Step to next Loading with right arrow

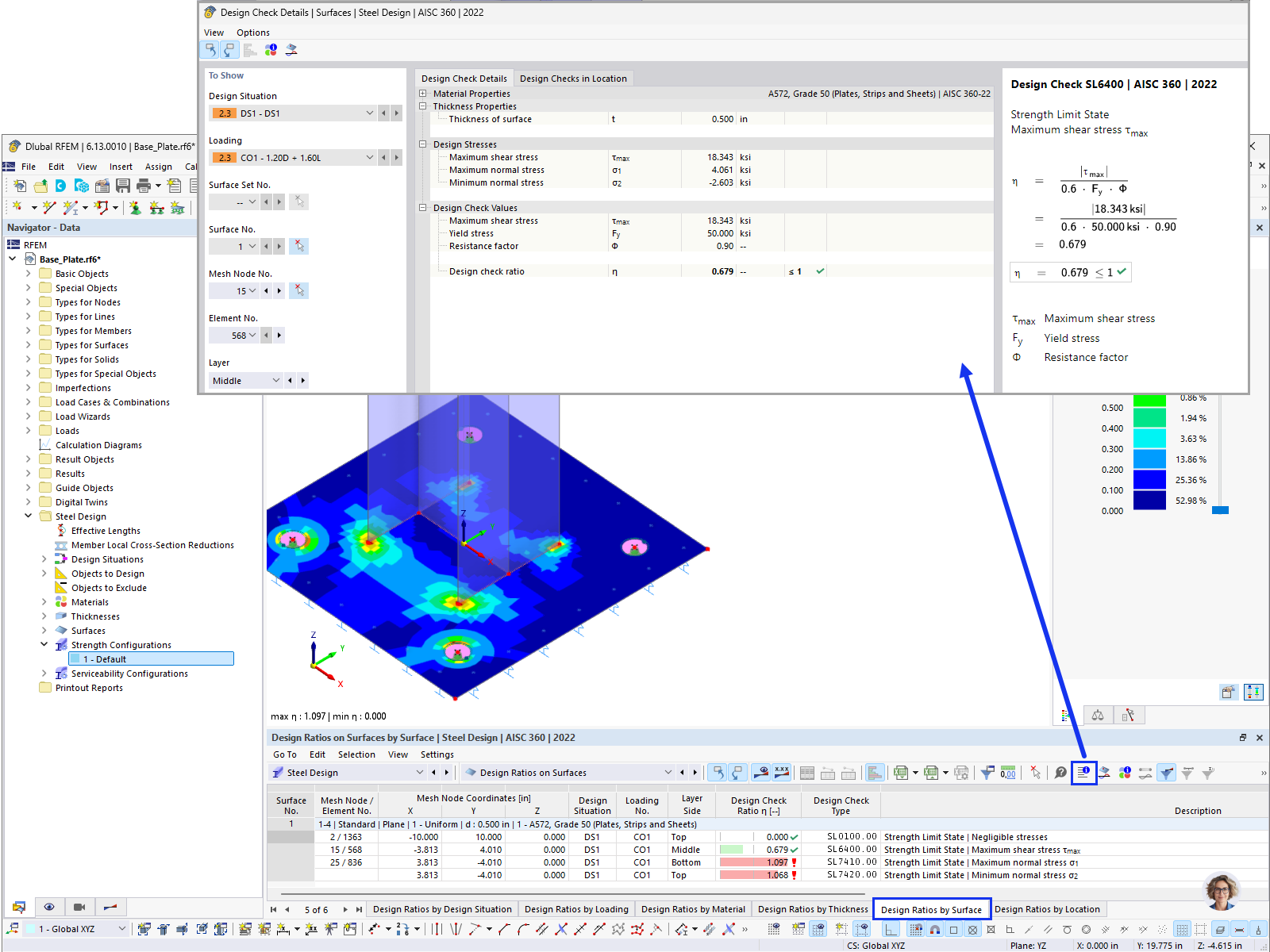[x=397, y=158]
